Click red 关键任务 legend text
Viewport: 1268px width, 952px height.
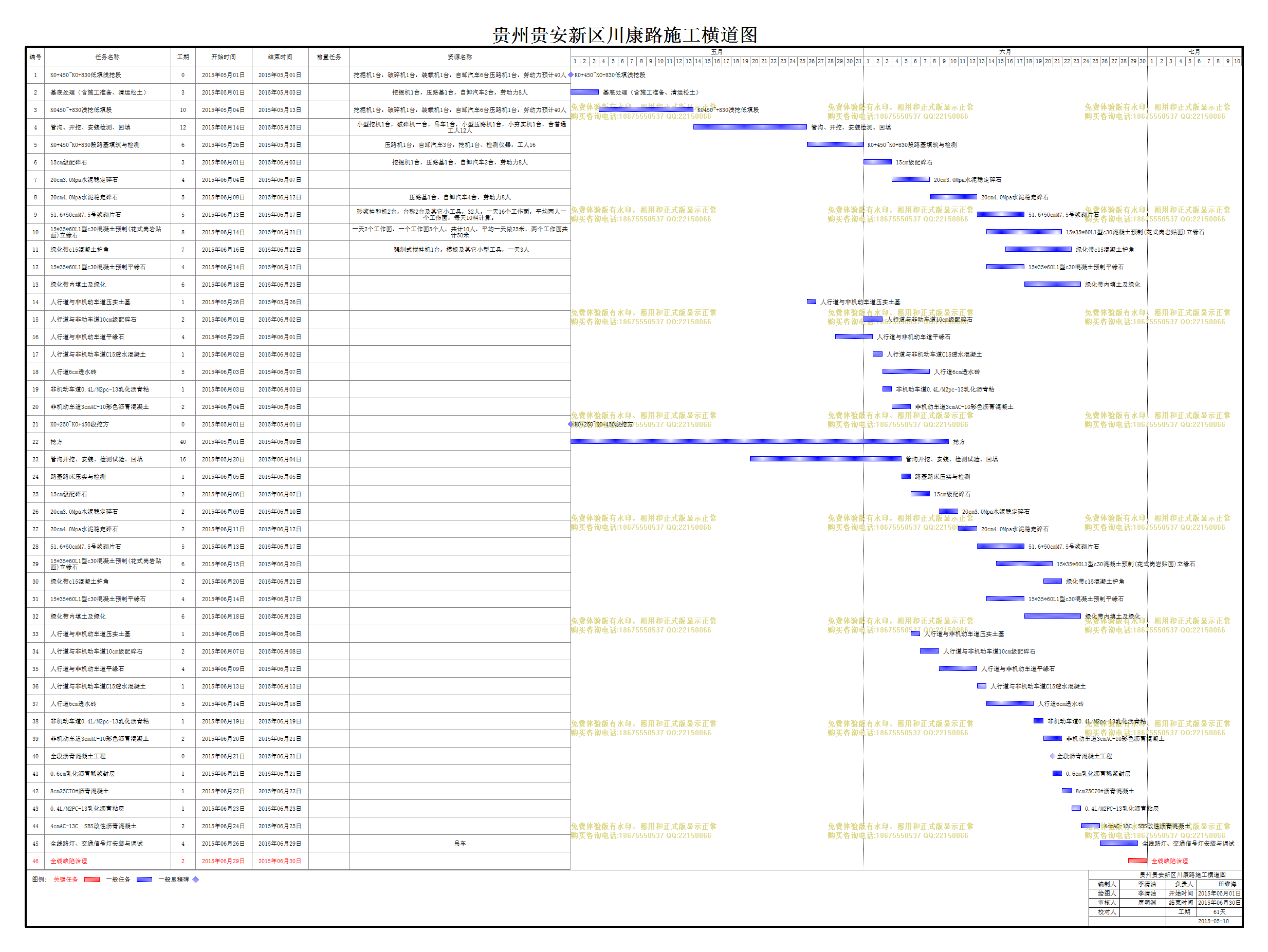point(66,880)
